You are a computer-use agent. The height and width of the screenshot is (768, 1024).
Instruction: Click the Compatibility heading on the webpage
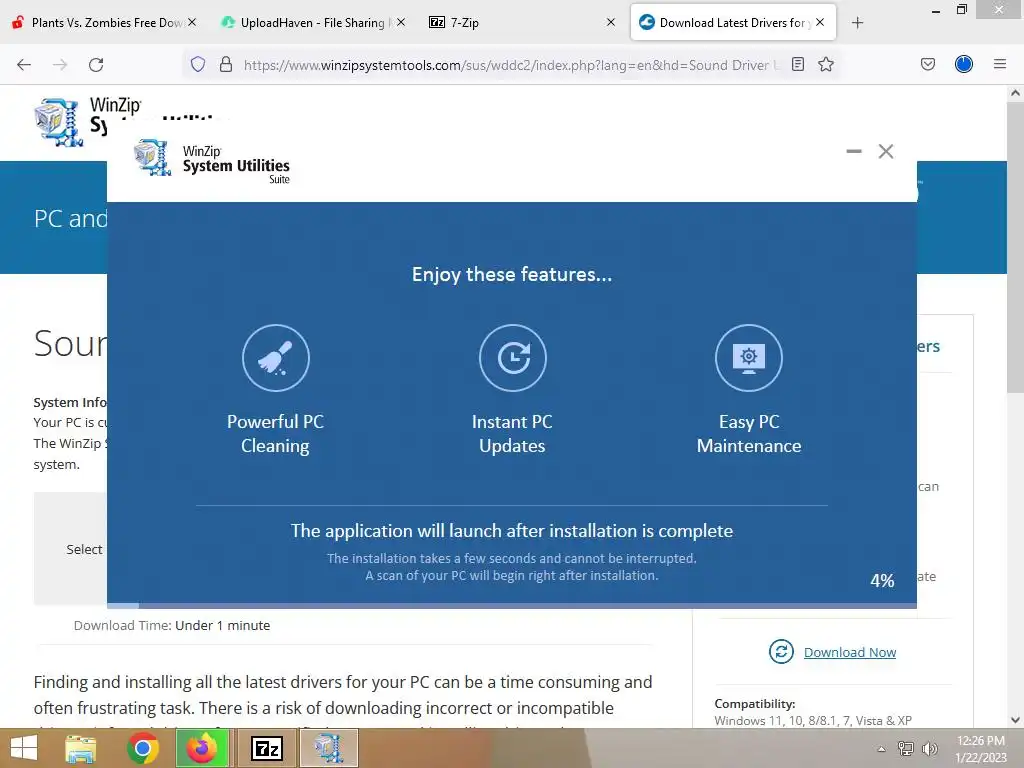(754, 703)
